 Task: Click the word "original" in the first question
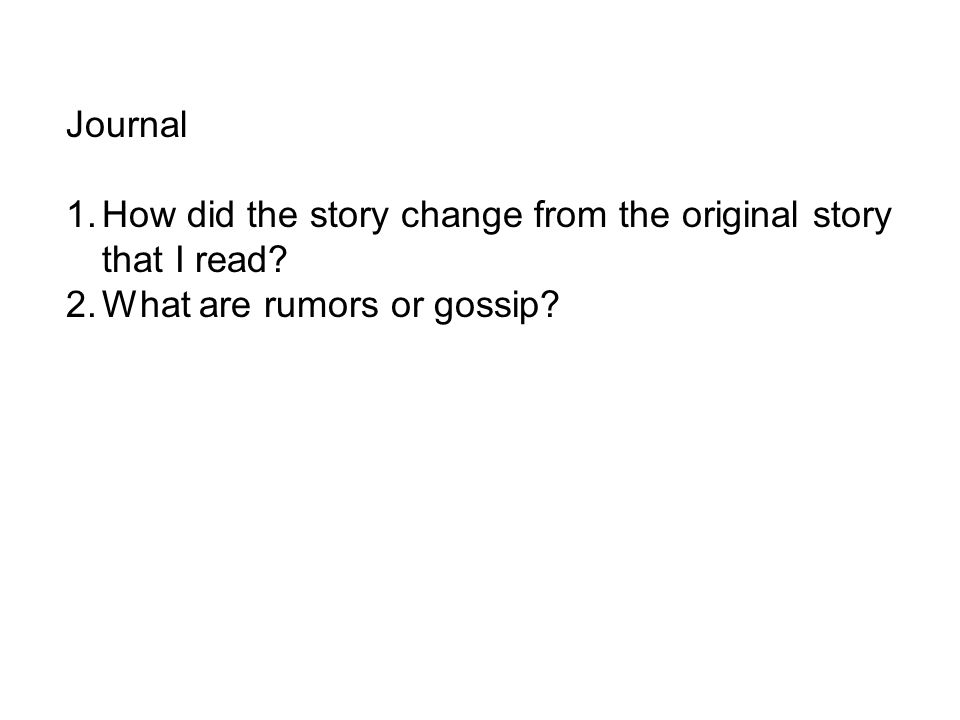coord(740,218)
